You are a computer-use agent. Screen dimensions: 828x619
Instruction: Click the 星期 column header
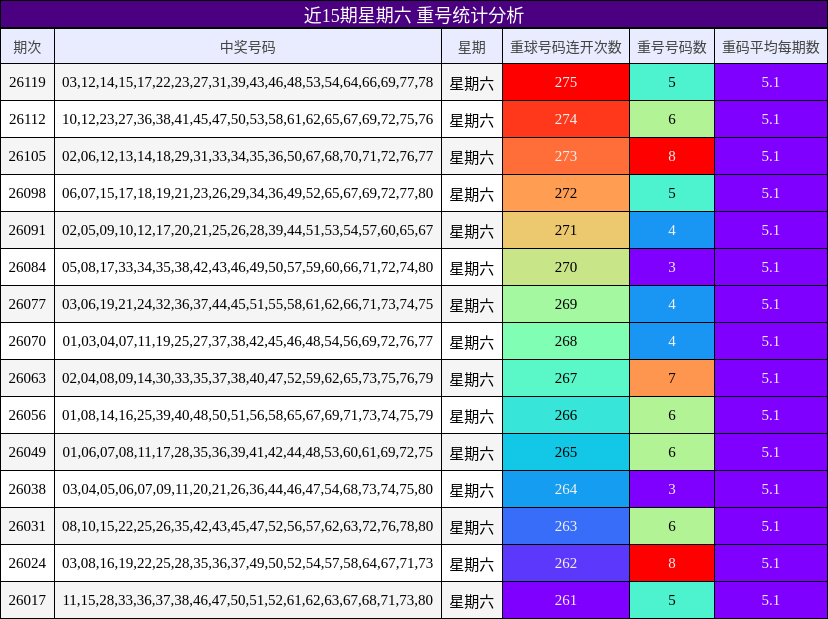tap(472, 46)
